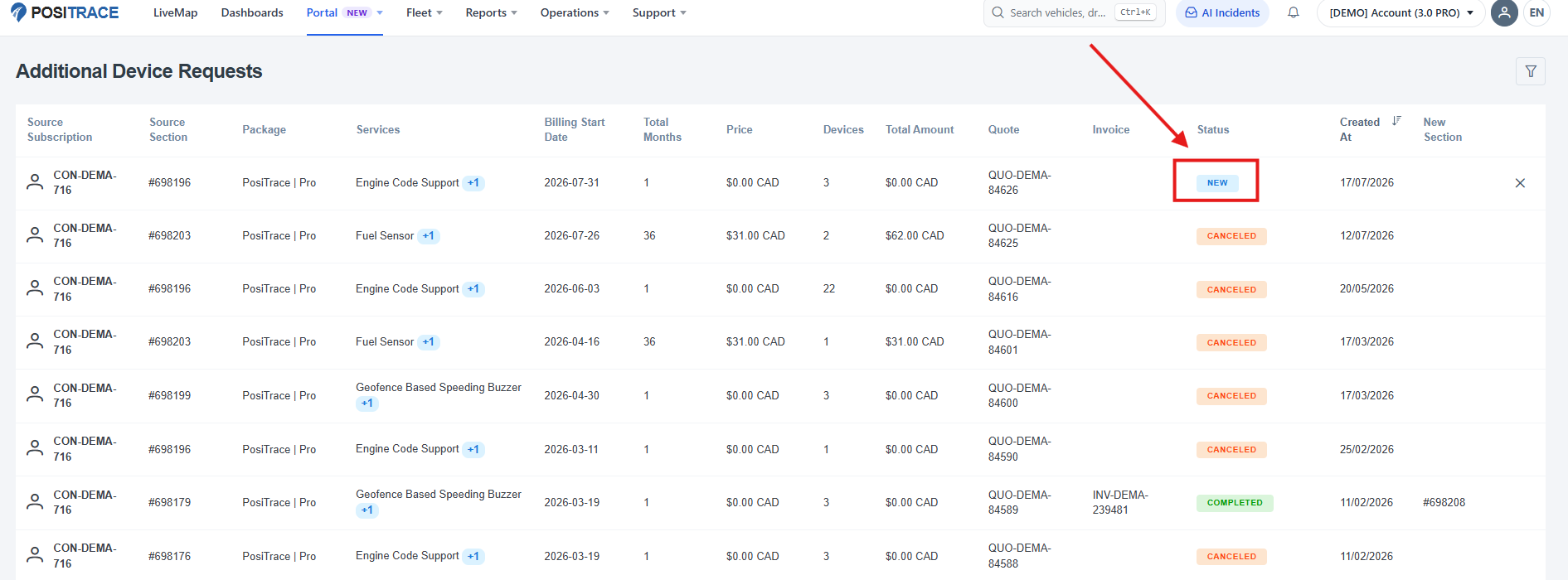The height and width of the screenshot is (580, 1568).
Task: Click the notifications bell icon
Action: point(1294,12)
